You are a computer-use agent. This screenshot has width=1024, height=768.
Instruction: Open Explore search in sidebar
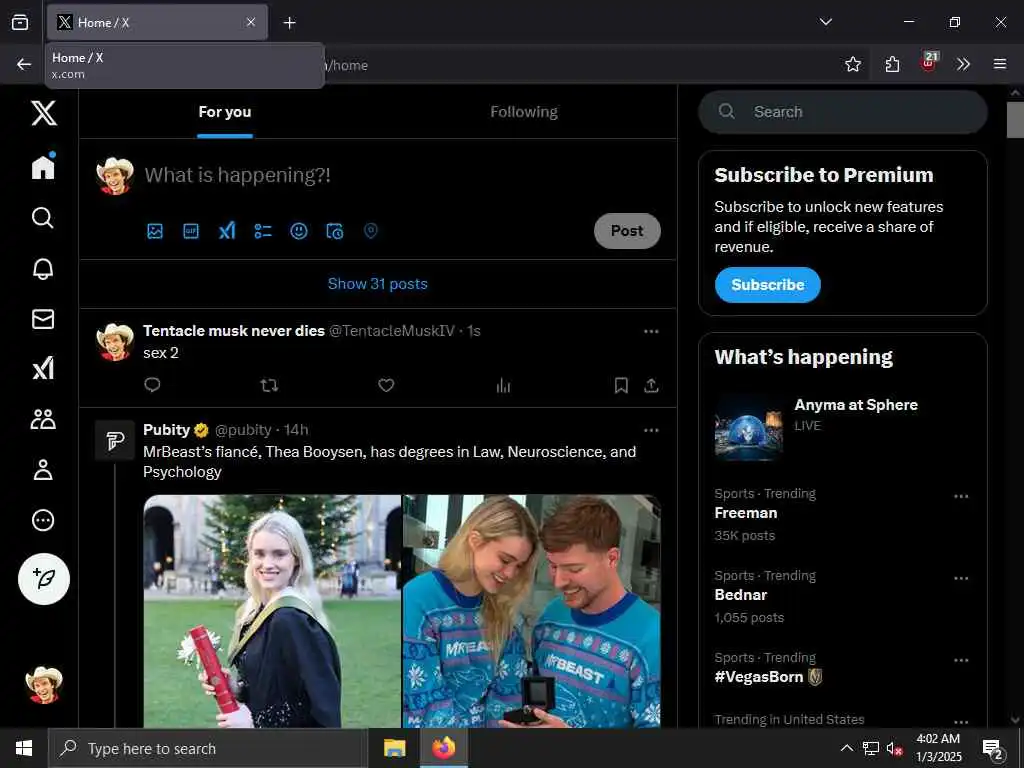click(x=43, y=217)
